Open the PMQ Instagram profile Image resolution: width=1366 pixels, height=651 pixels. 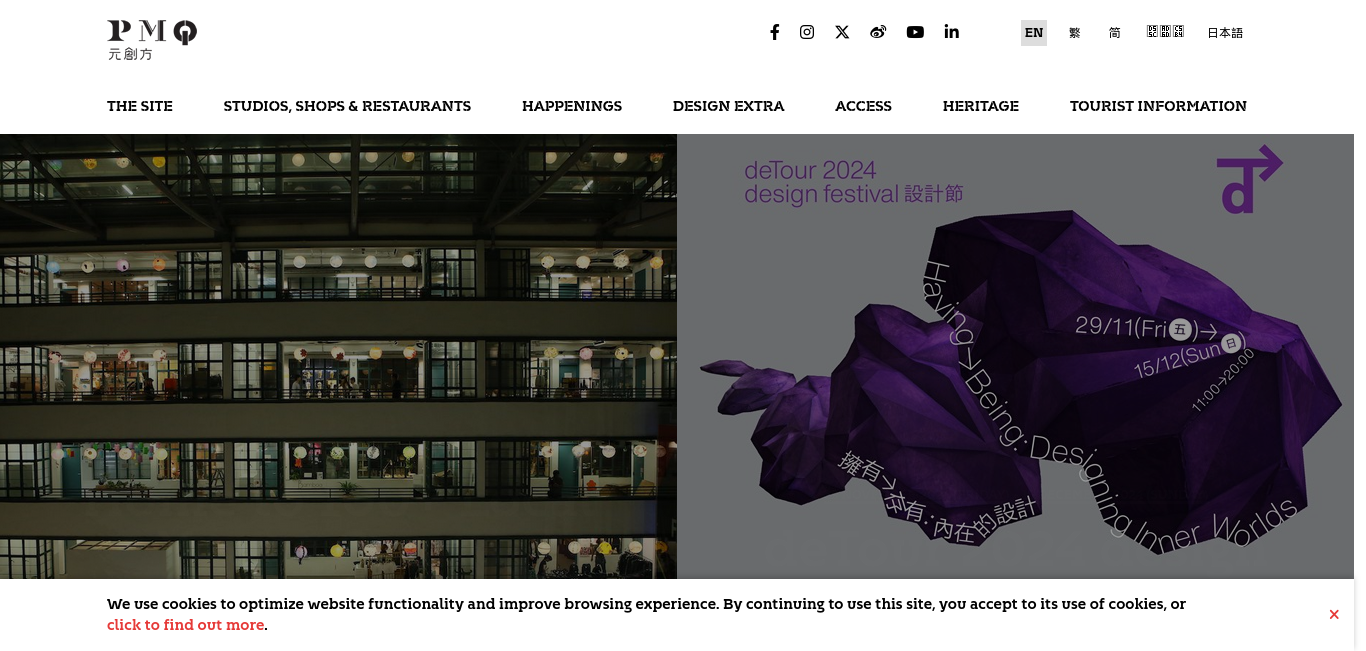(x=807, y=32)
